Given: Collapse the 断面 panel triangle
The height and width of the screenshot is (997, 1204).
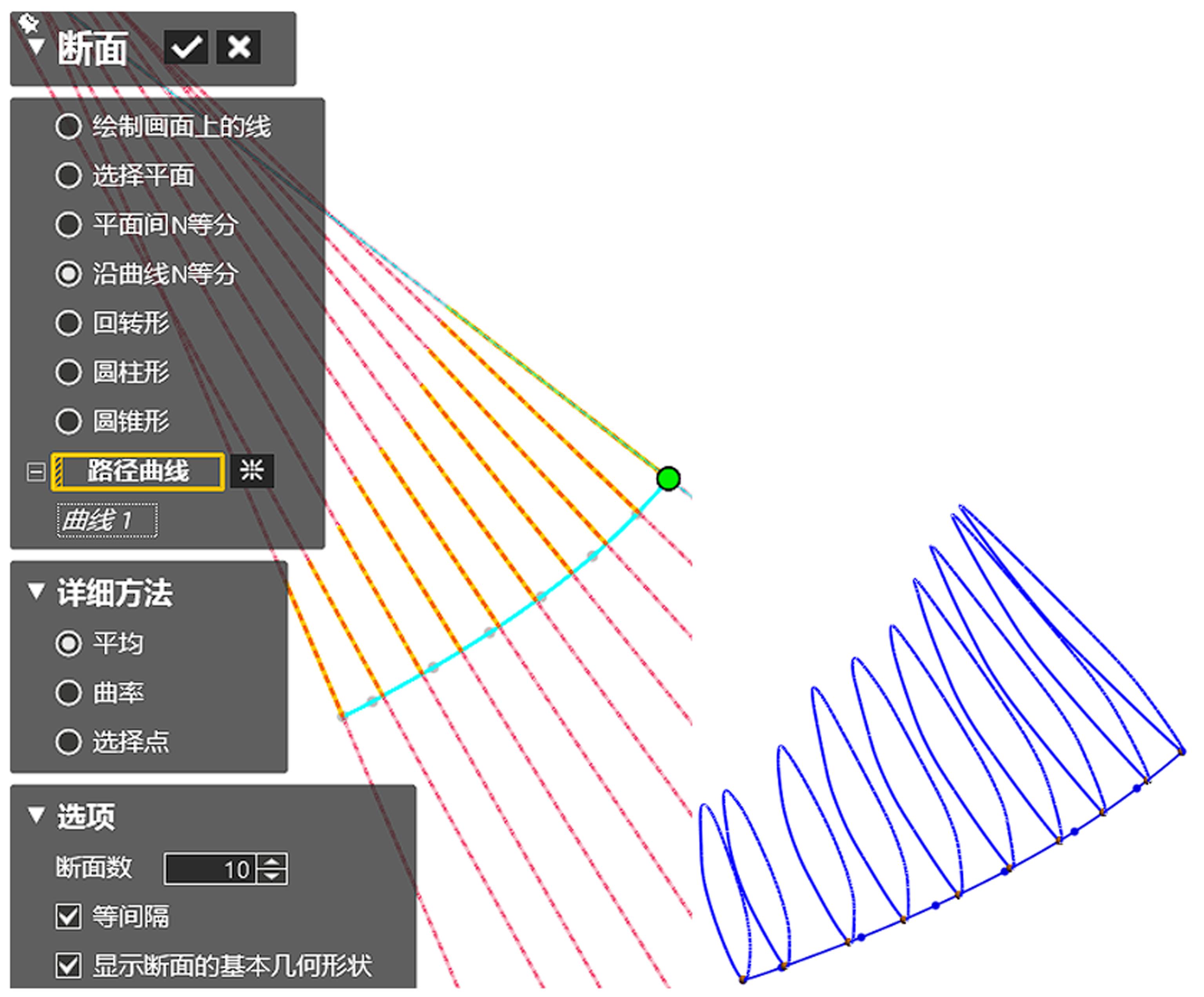Looking at the screenshot, I should [36, 47].
